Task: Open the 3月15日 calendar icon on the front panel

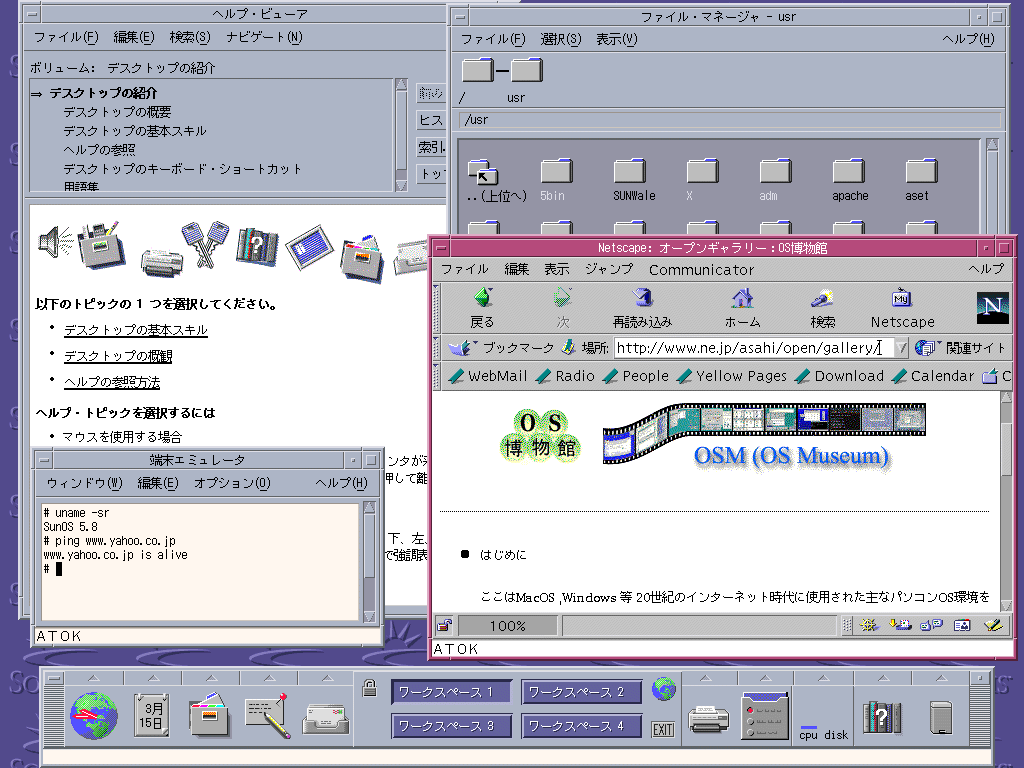Action: (152, 715)
